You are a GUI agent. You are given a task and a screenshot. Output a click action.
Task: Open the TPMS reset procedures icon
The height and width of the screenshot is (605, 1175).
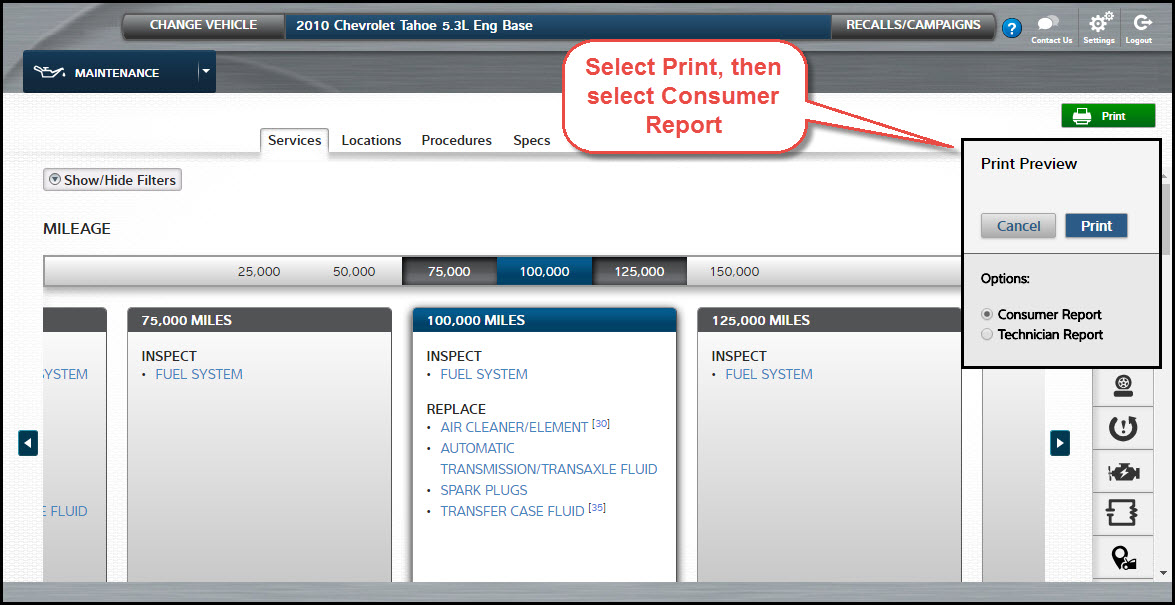point(1123,429)
